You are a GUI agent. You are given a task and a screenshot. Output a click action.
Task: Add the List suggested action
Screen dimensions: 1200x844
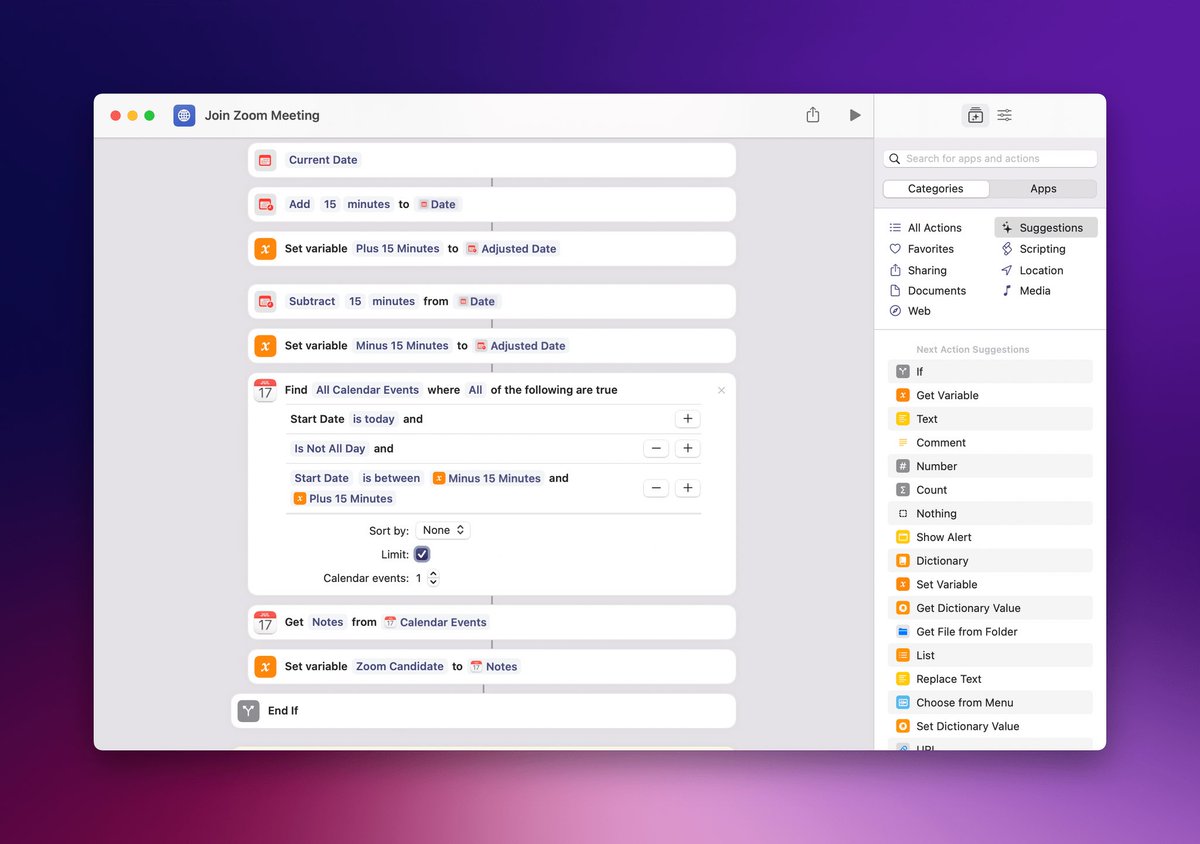pos(990,655)
